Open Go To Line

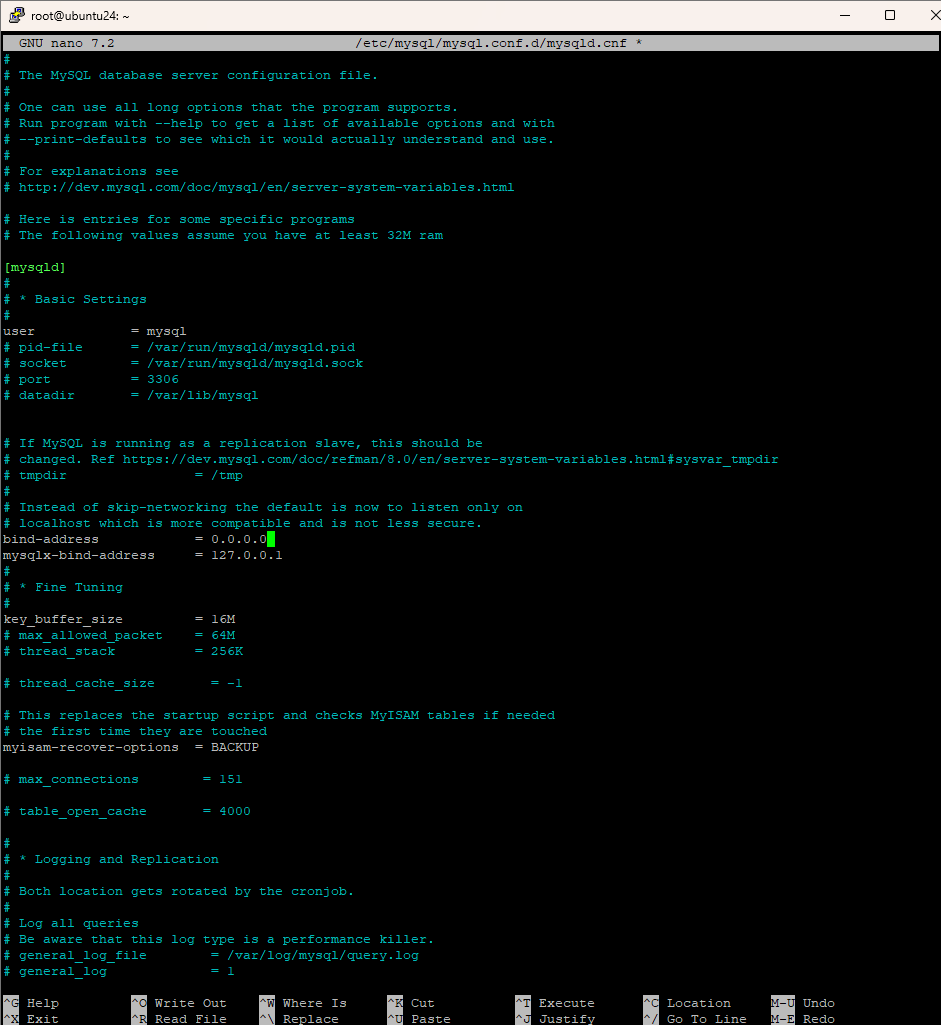coord(689,1018)
